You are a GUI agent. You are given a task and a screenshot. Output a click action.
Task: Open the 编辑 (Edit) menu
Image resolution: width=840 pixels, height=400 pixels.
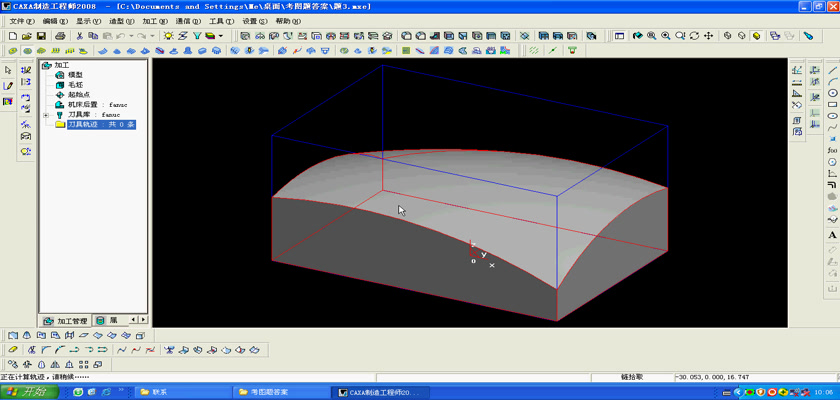[55, 21]
